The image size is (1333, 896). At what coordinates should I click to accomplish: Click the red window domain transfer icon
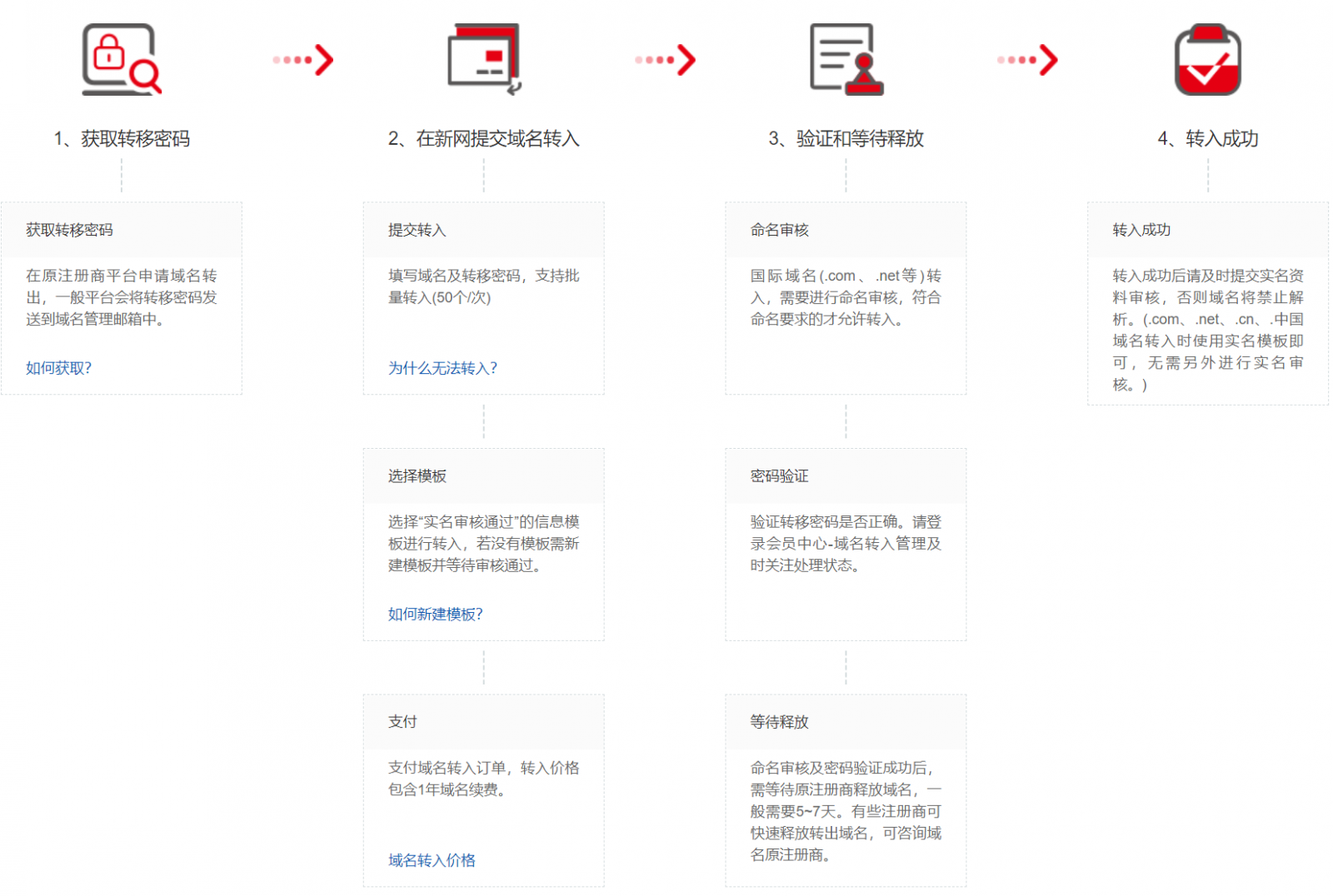tap(484, 59)
